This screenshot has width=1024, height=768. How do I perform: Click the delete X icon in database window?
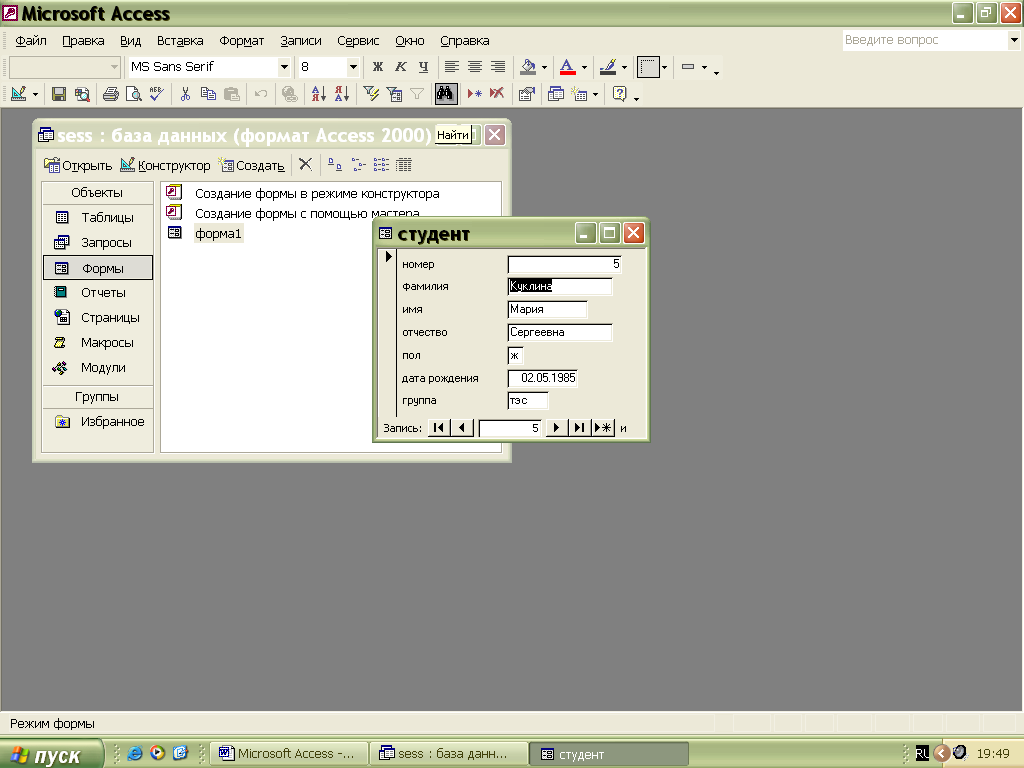(305, 165)
